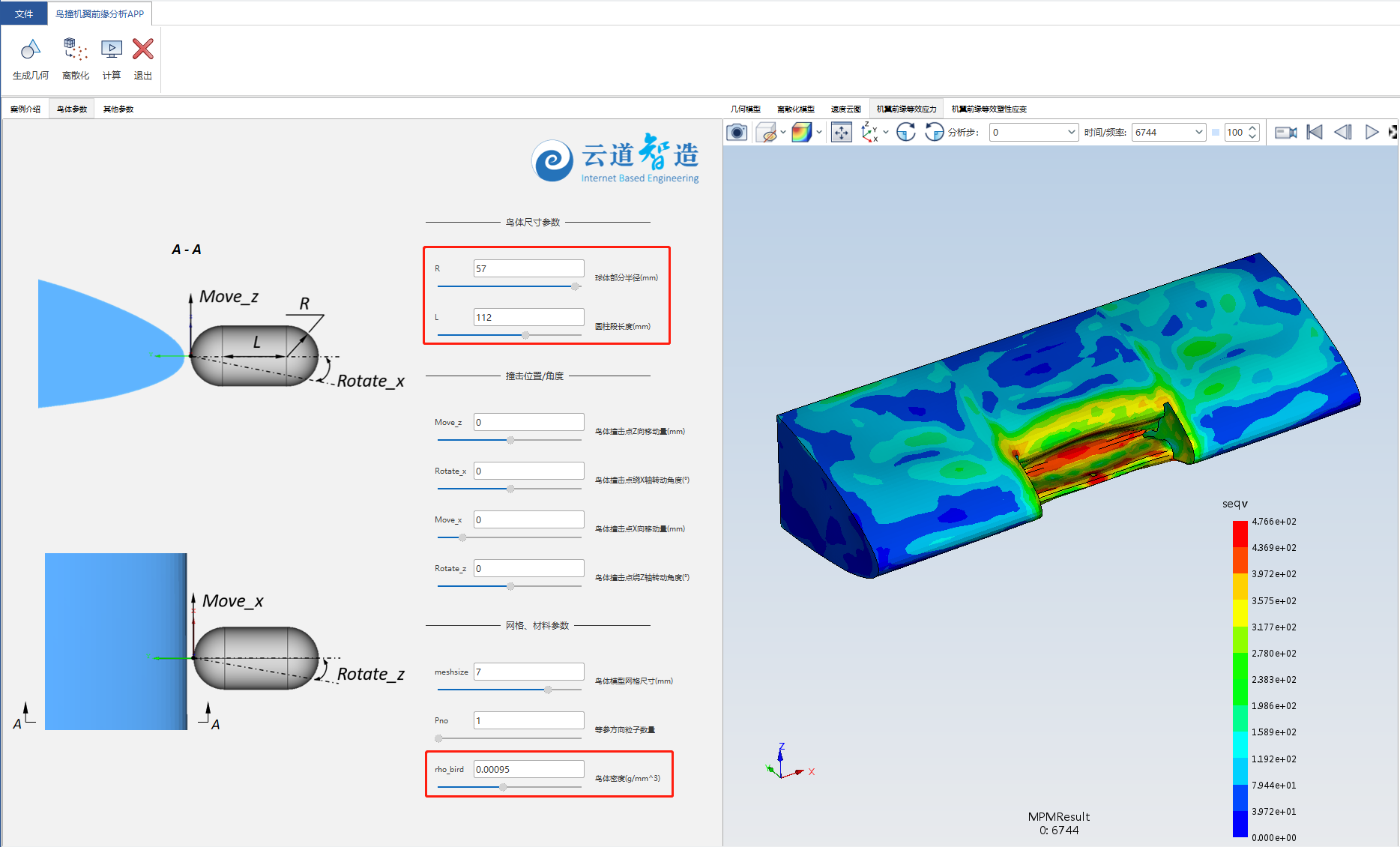Click the red 退出 exit icon
The width and height of the screenshot is (1400, 847).
(x=142, y=49)
